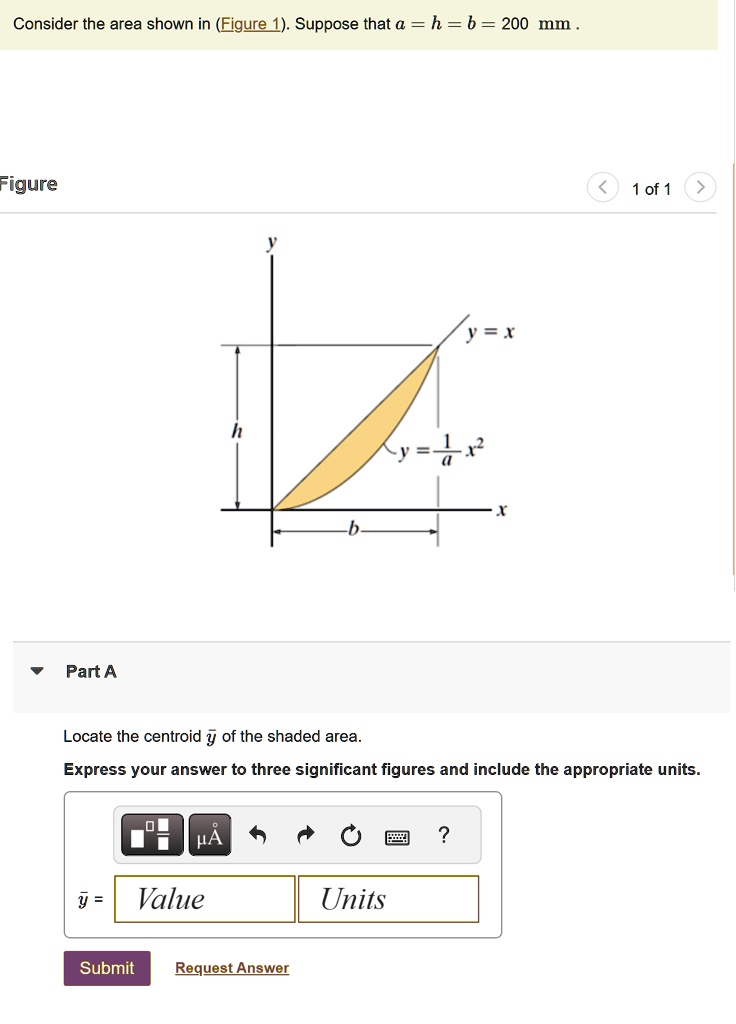Click the Value answer field

pos(204,898)
